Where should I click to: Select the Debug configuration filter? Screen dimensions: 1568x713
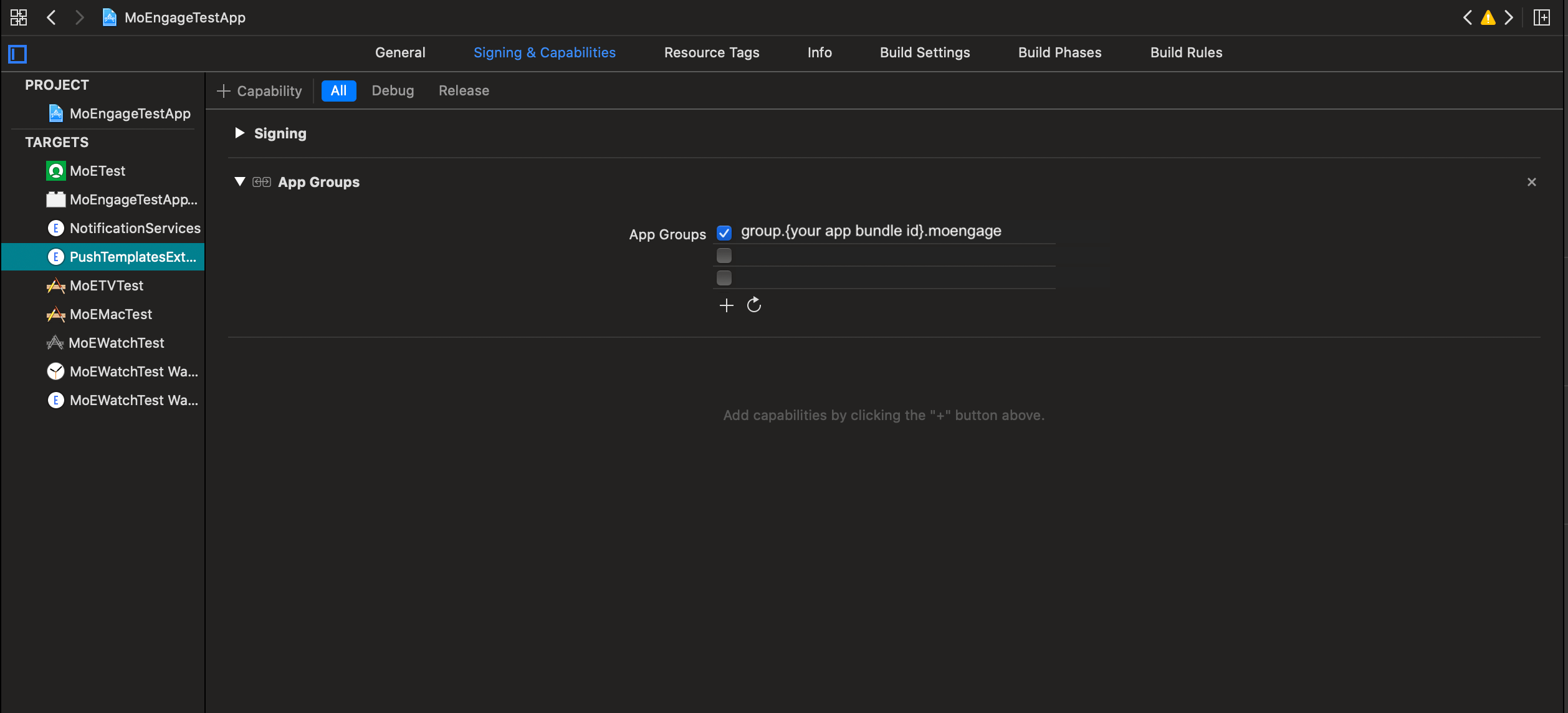(x=393, y=91)
